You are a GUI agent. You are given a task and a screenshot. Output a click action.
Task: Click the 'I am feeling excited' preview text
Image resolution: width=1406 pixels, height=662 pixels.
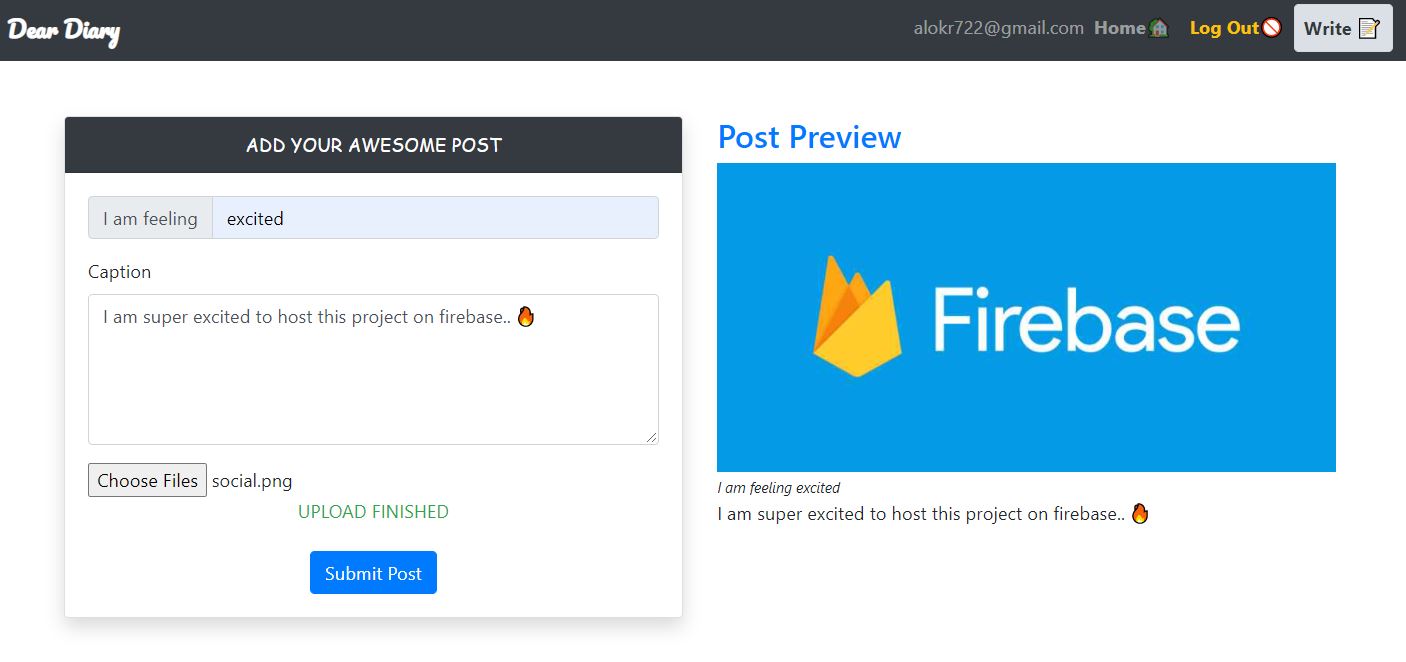tap(778, 488)
